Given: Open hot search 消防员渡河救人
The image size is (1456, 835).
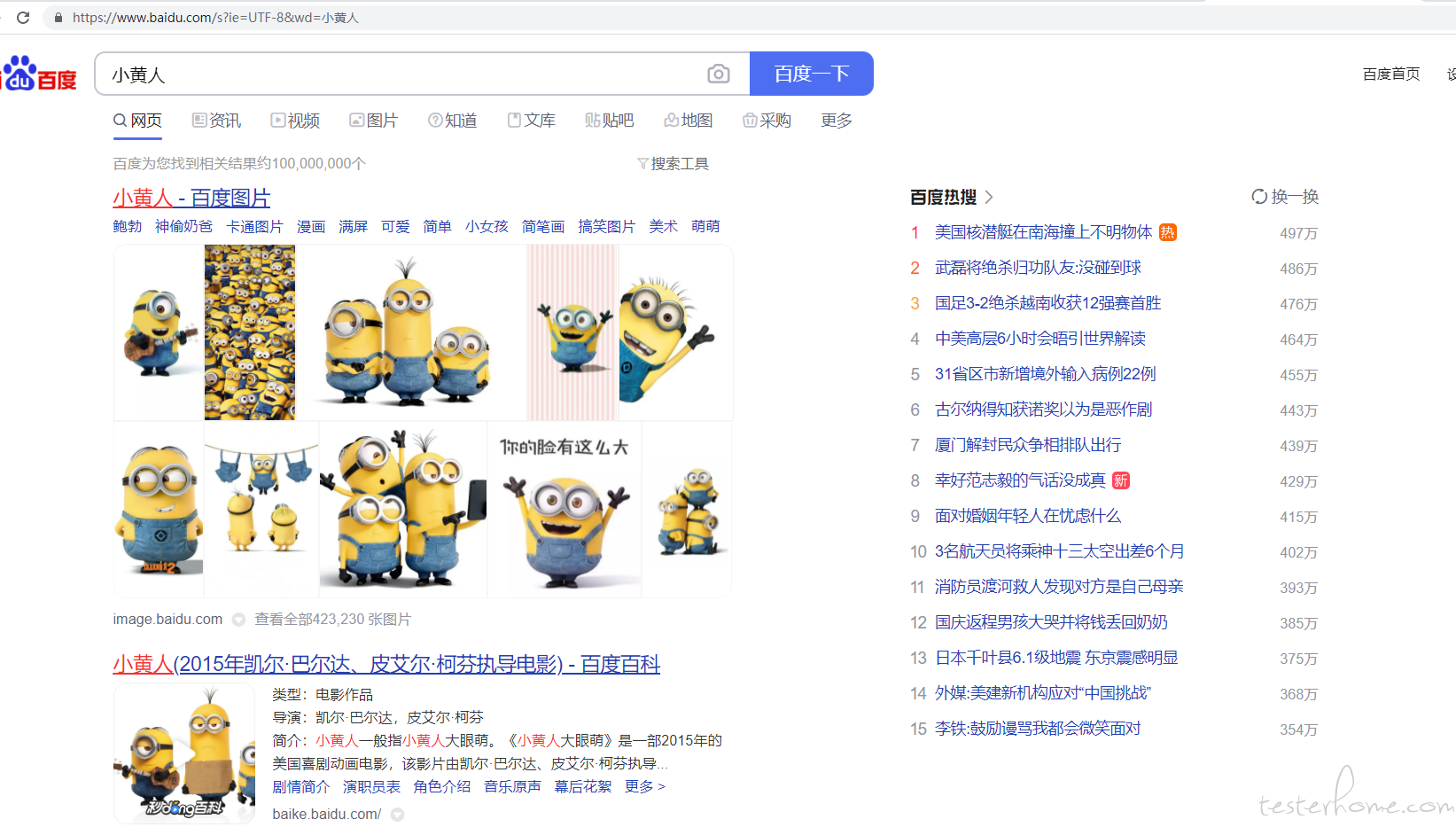Looking at the screenshot, I should point(1059,587).
